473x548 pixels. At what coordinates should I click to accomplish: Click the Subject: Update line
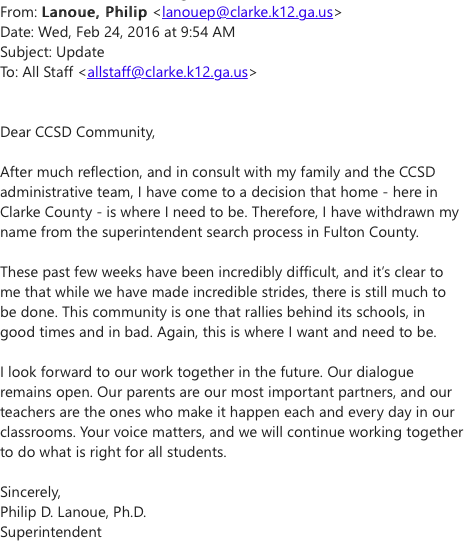pos(52,52)
